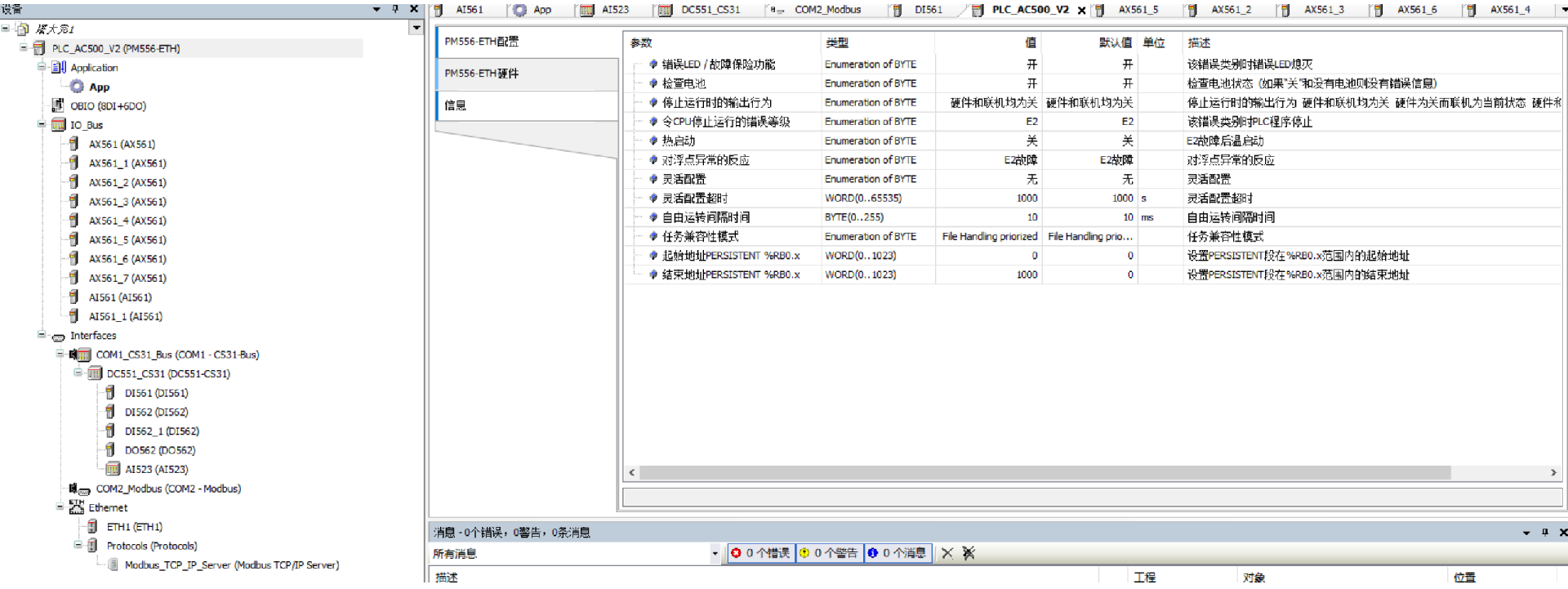Collapse the DC551_CS31 tree node
Screen dimensions: 1568x589
pos(78,373)
